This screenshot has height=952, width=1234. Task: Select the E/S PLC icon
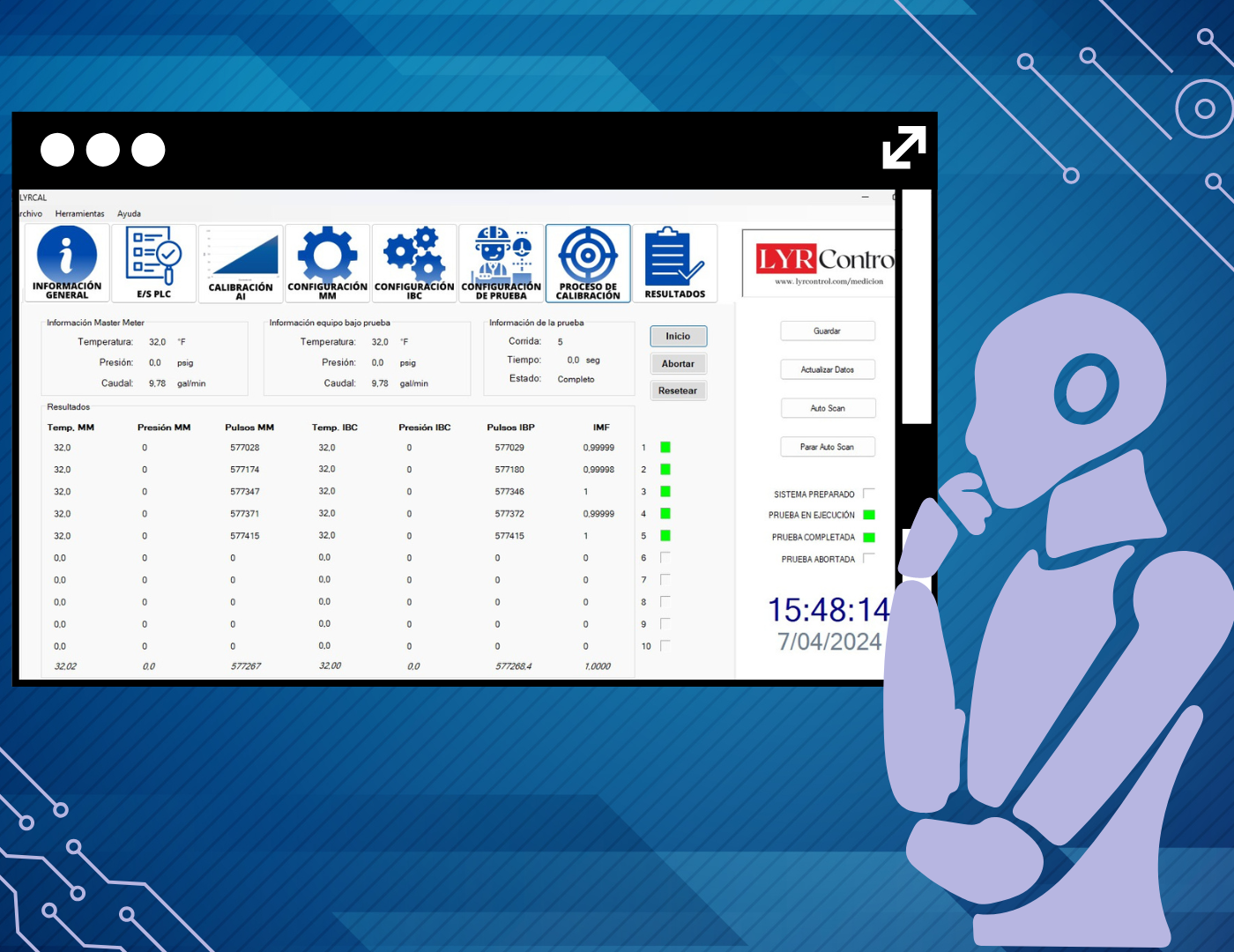pos(153,263)
